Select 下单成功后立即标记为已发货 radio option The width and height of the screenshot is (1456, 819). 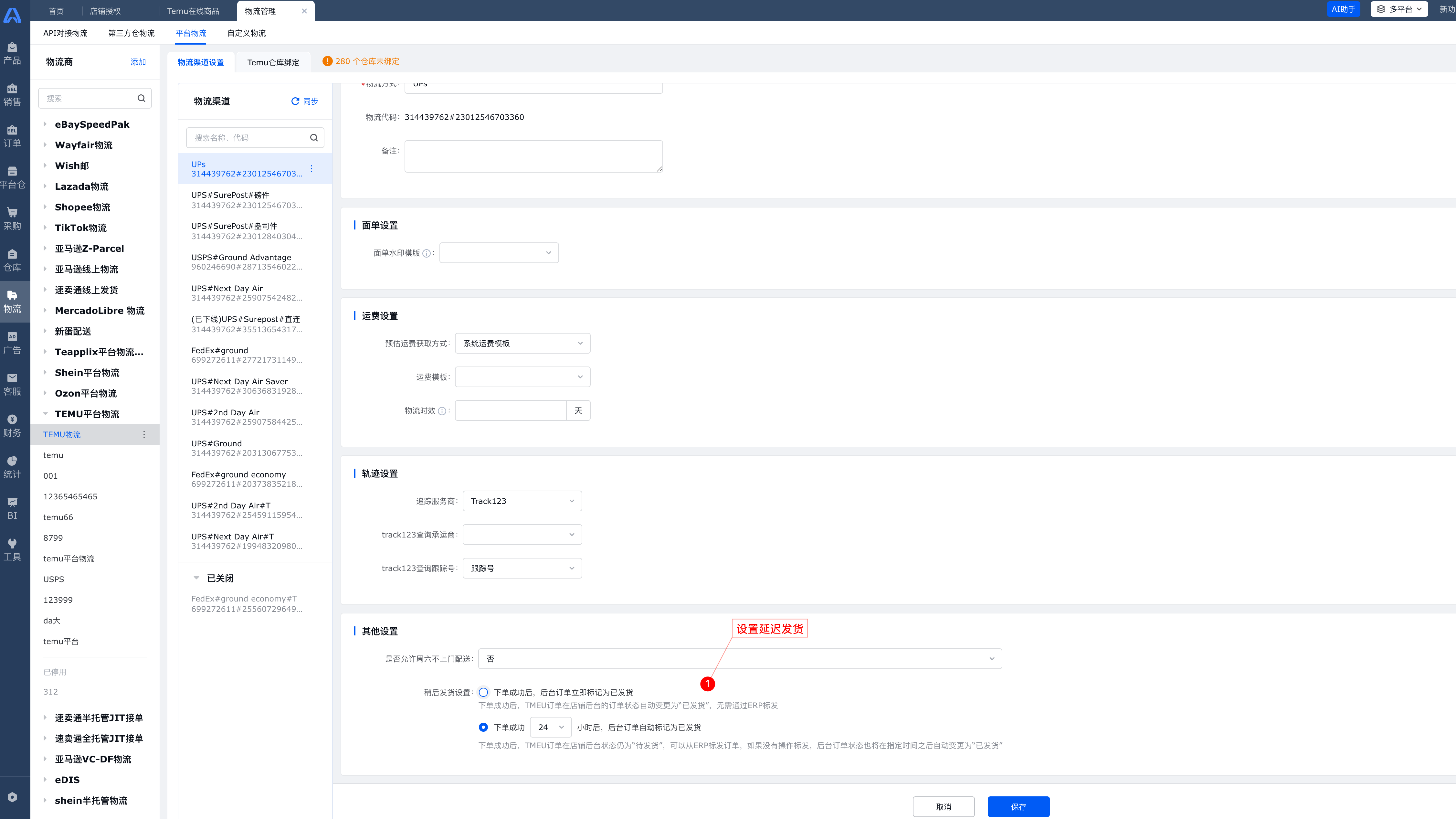coord(483,692)
